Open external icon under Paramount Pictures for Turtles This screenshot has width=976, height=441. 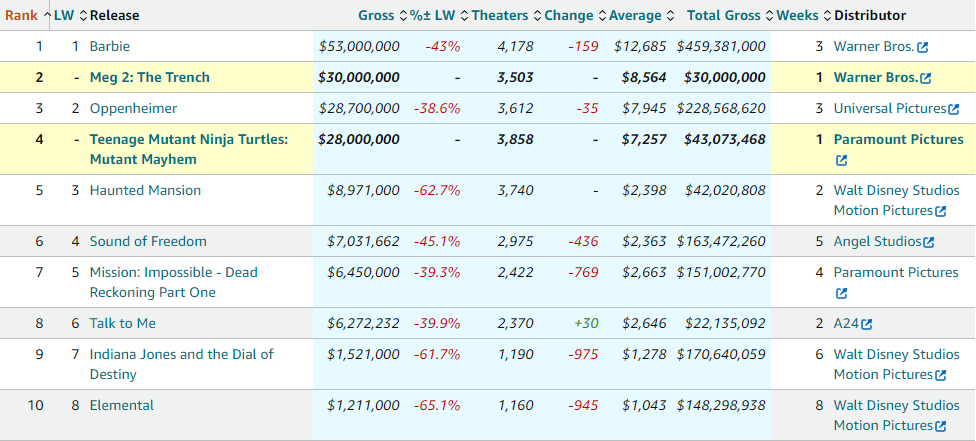pyautogui.click(x=841, y=160)
